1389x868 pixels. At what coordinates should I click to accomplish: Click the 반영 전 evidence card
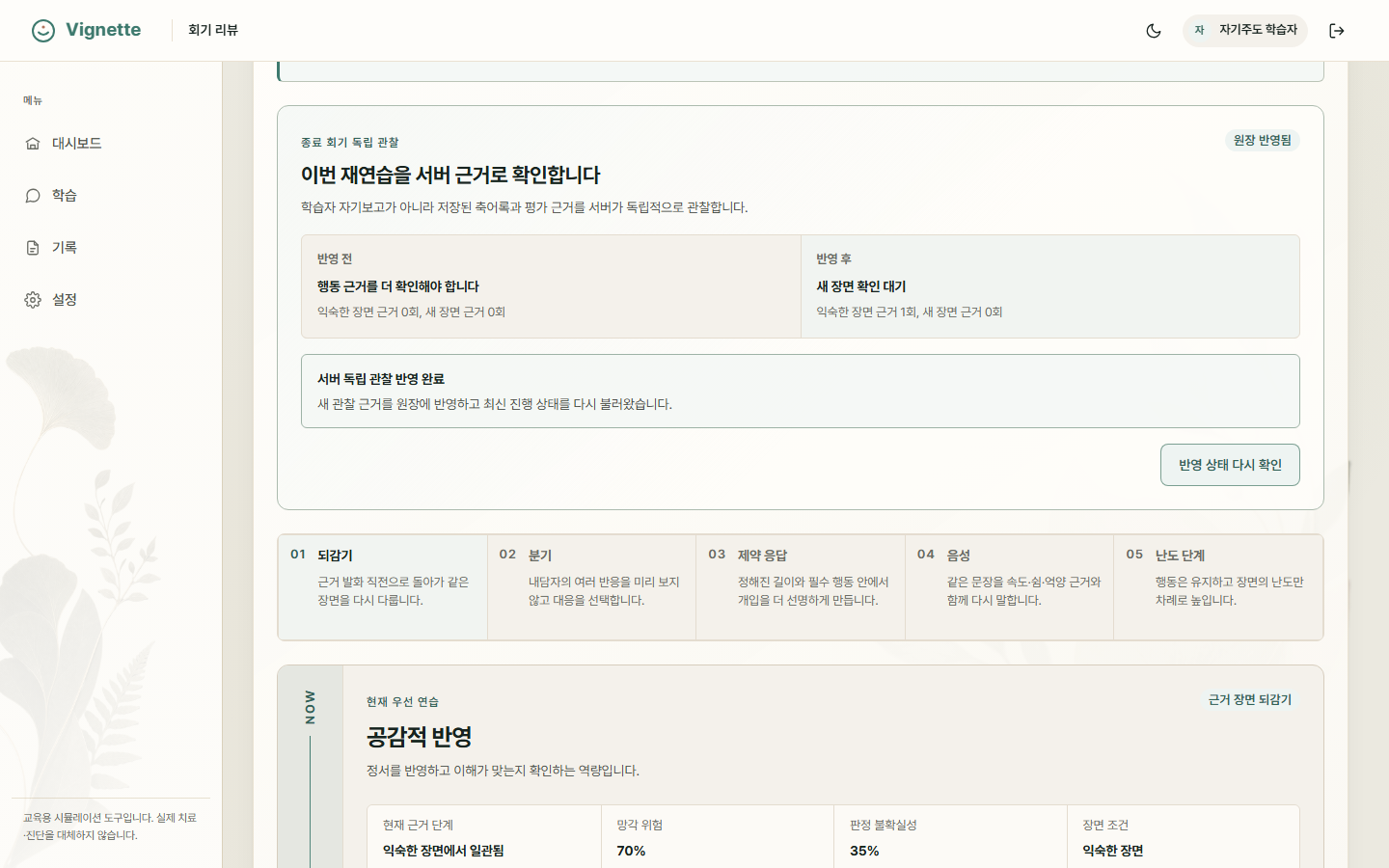coord(551,286)
